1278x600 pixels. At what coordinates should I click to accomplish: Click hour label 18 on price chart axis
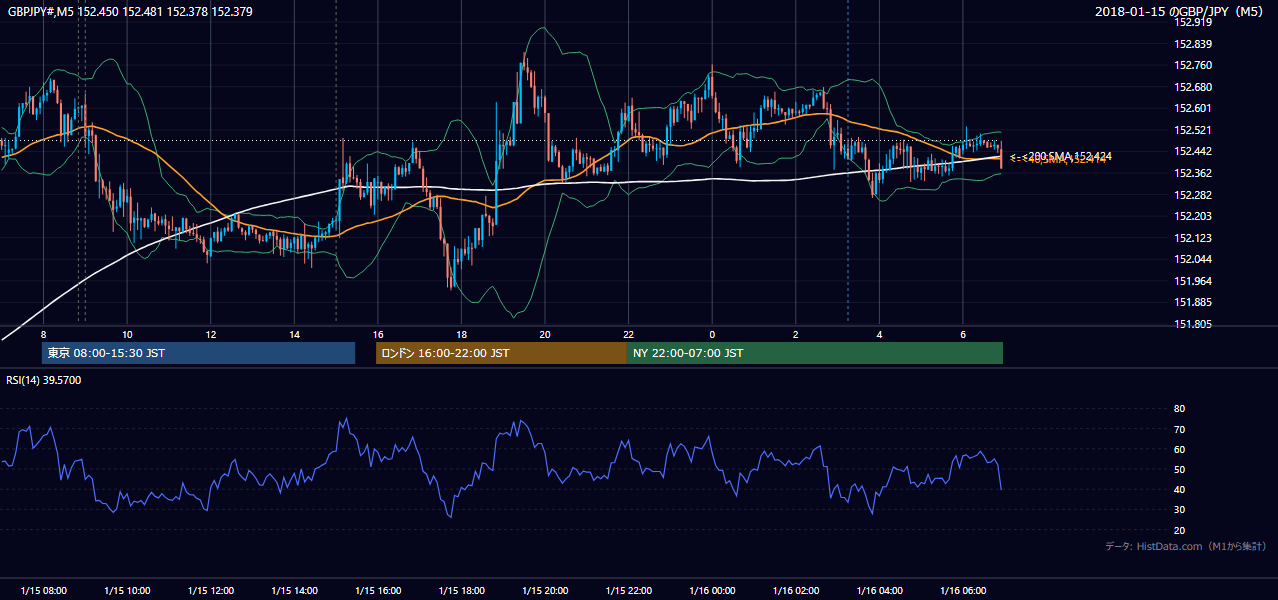click(461, 334)
